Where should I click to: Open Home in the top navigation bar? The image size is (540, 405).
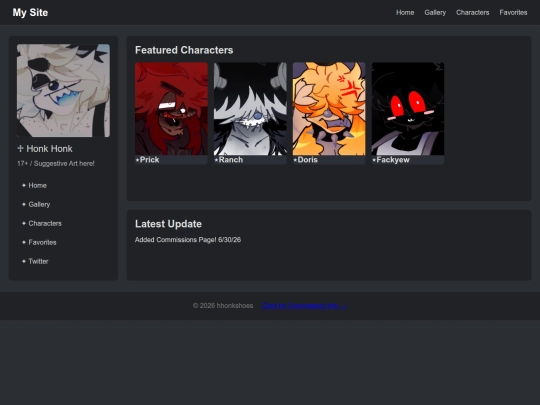[405, 12]
